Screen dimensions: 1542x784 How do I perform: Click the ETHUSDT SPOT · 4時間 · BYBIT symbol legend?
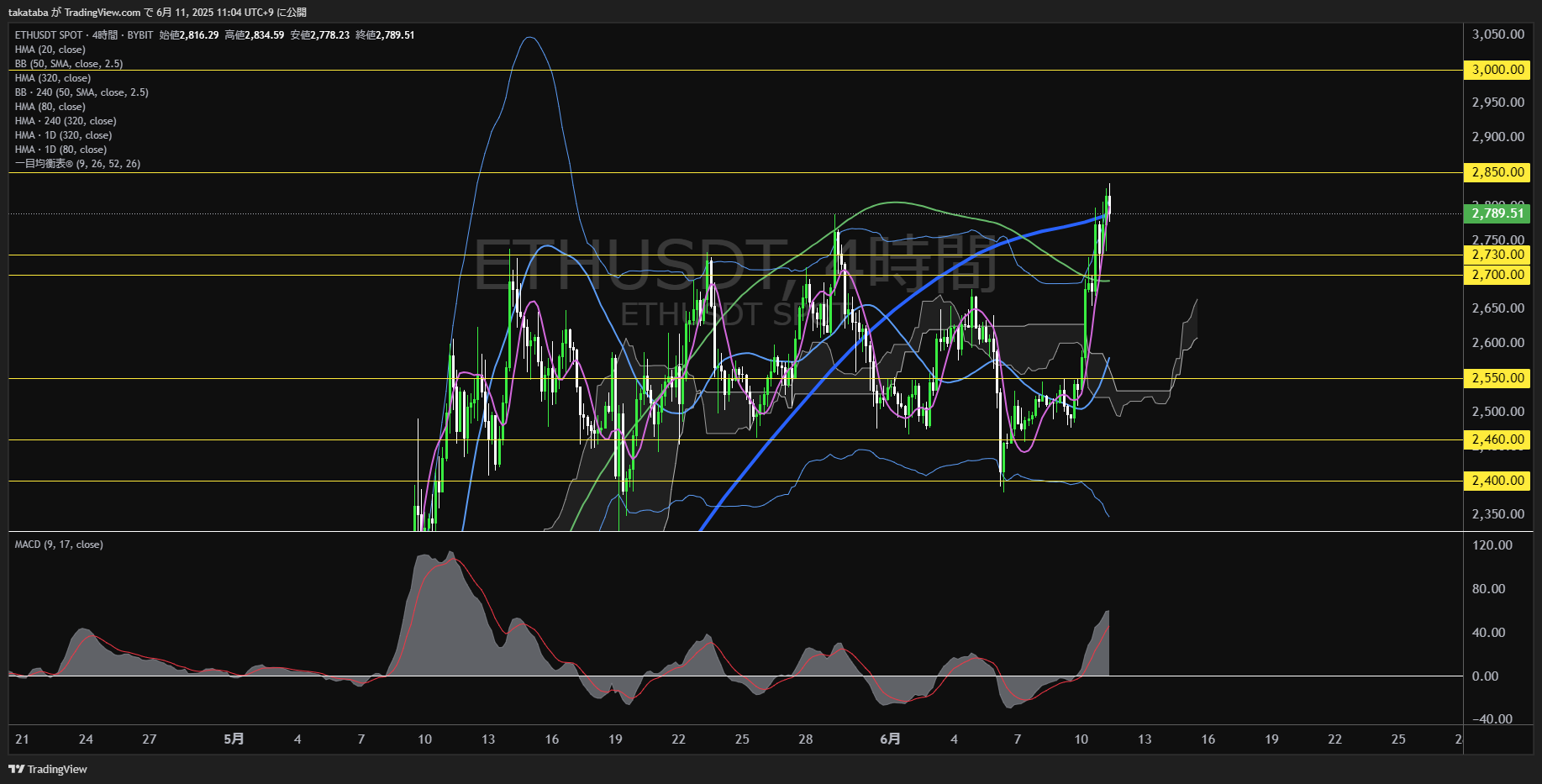84,35
